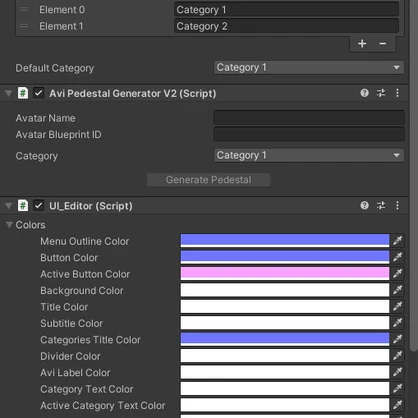Pick Button Color with eyedropper
Image resolution: width=418 pixels, height=418 pixels.
click(x=397, y=257)
